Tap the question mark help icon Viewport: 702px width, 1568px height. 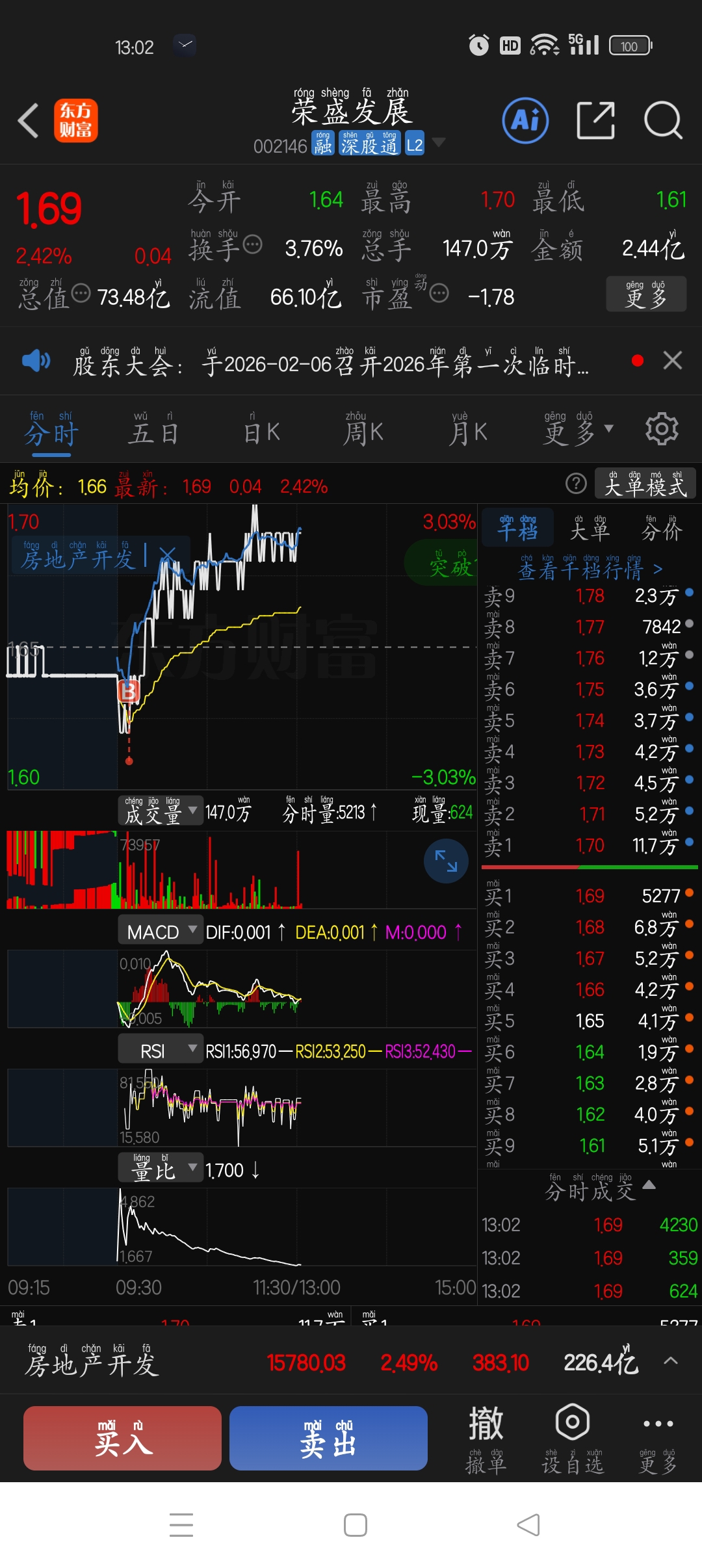click(576, 484)
